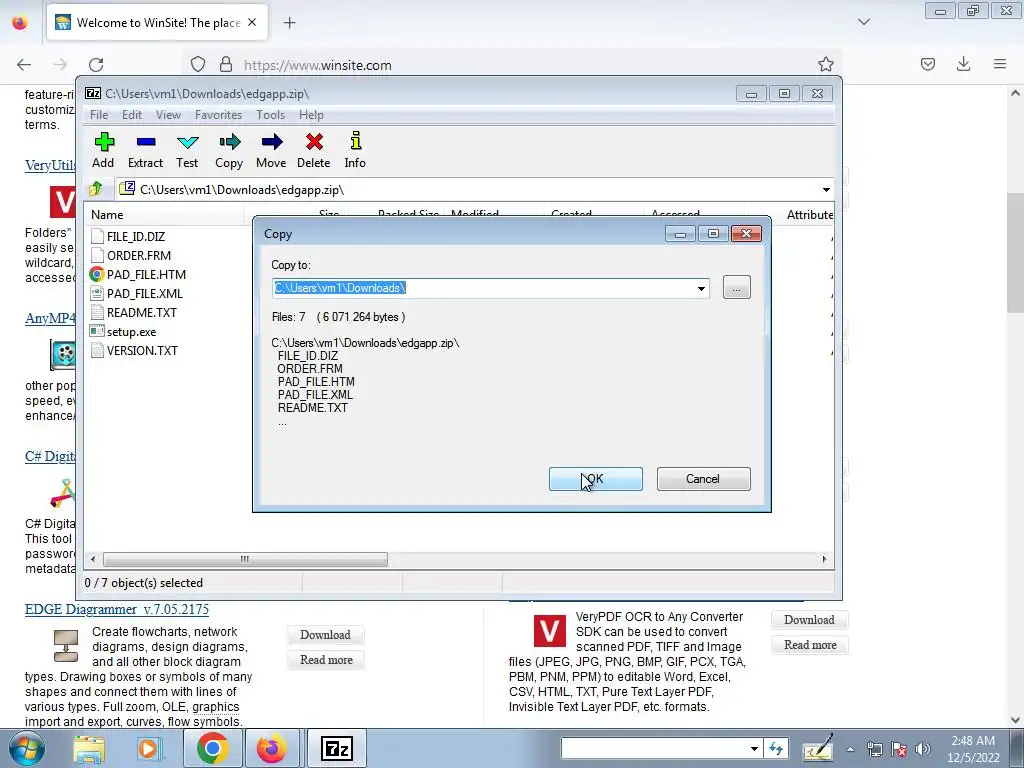Screen dimensions: 1024x768
Task: Select FILE_ID.DIZ in the file list
Action: (136, 236)
